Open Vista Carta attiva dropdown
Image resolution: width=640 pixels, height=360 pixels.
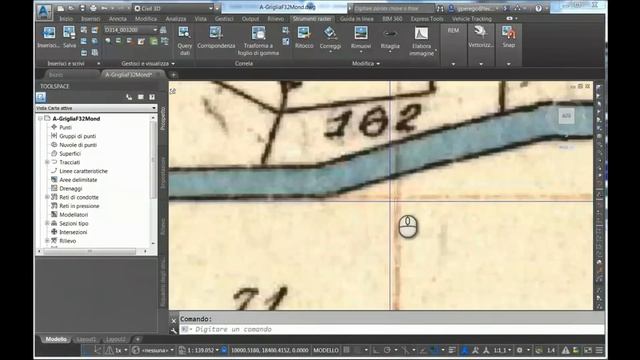(96, 108)
